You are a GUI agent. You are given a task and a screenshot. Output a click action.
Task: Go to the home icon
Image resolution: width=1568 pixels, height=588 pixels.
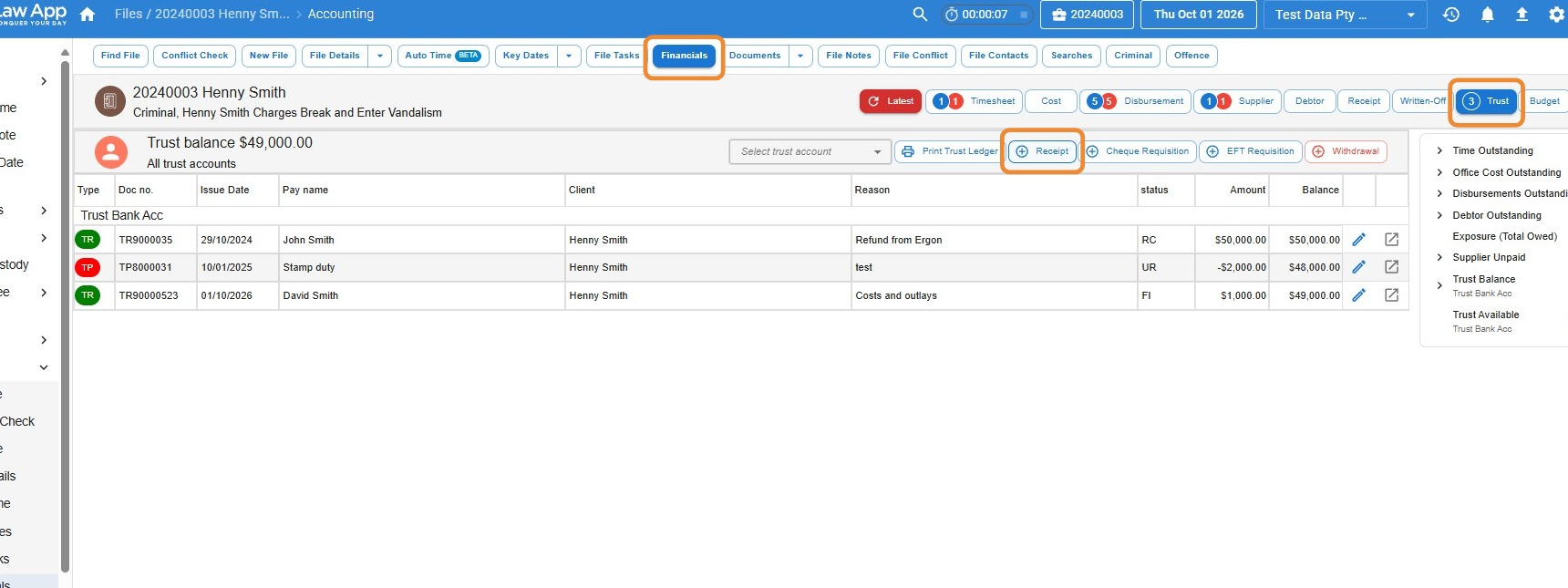coord(88,15)
